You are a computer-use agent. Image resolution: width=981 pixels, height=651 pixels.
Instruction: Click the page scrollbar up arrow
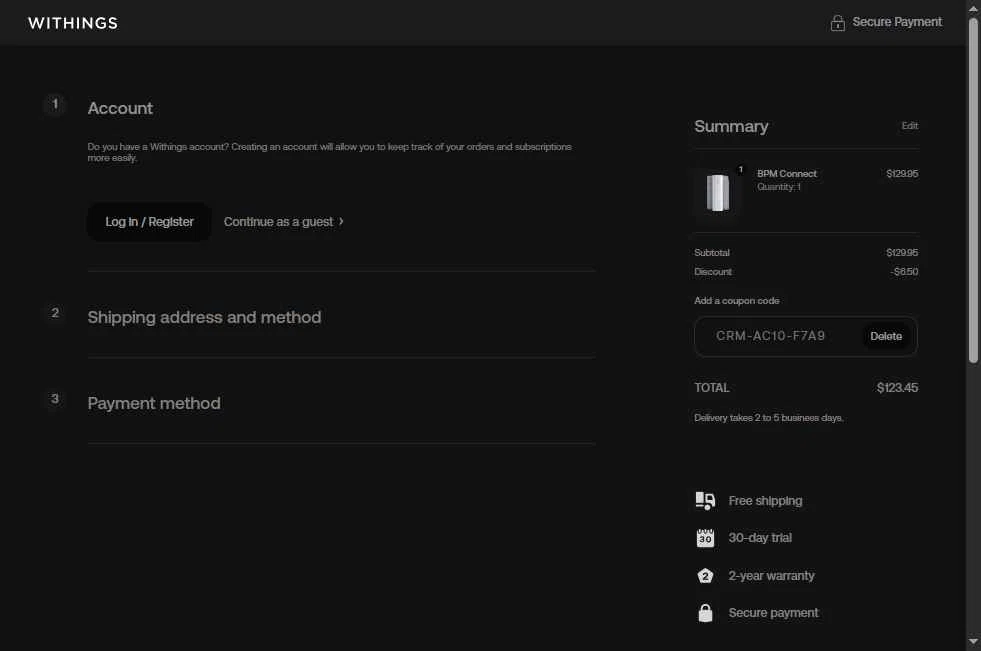[x=973, y=9]
